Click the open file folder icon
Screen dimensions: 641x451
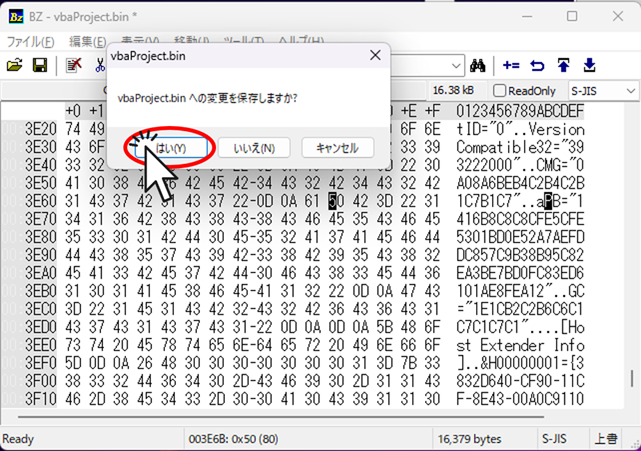pos(15,65)
